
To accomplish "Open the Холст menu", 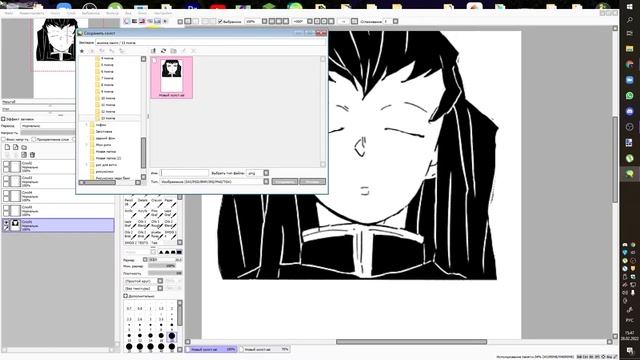I will 56,13.
